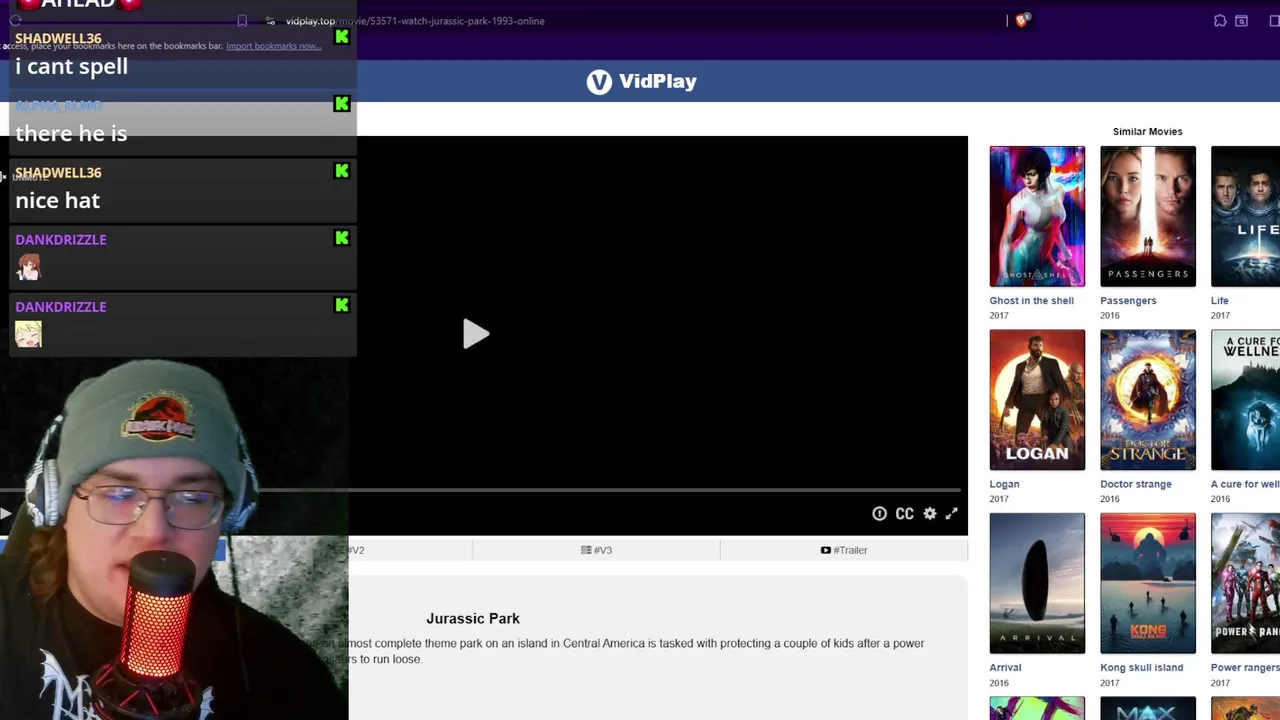1280x720 pixels.
Task: Click the Life title link
Action: click(x=1219, y=300)
